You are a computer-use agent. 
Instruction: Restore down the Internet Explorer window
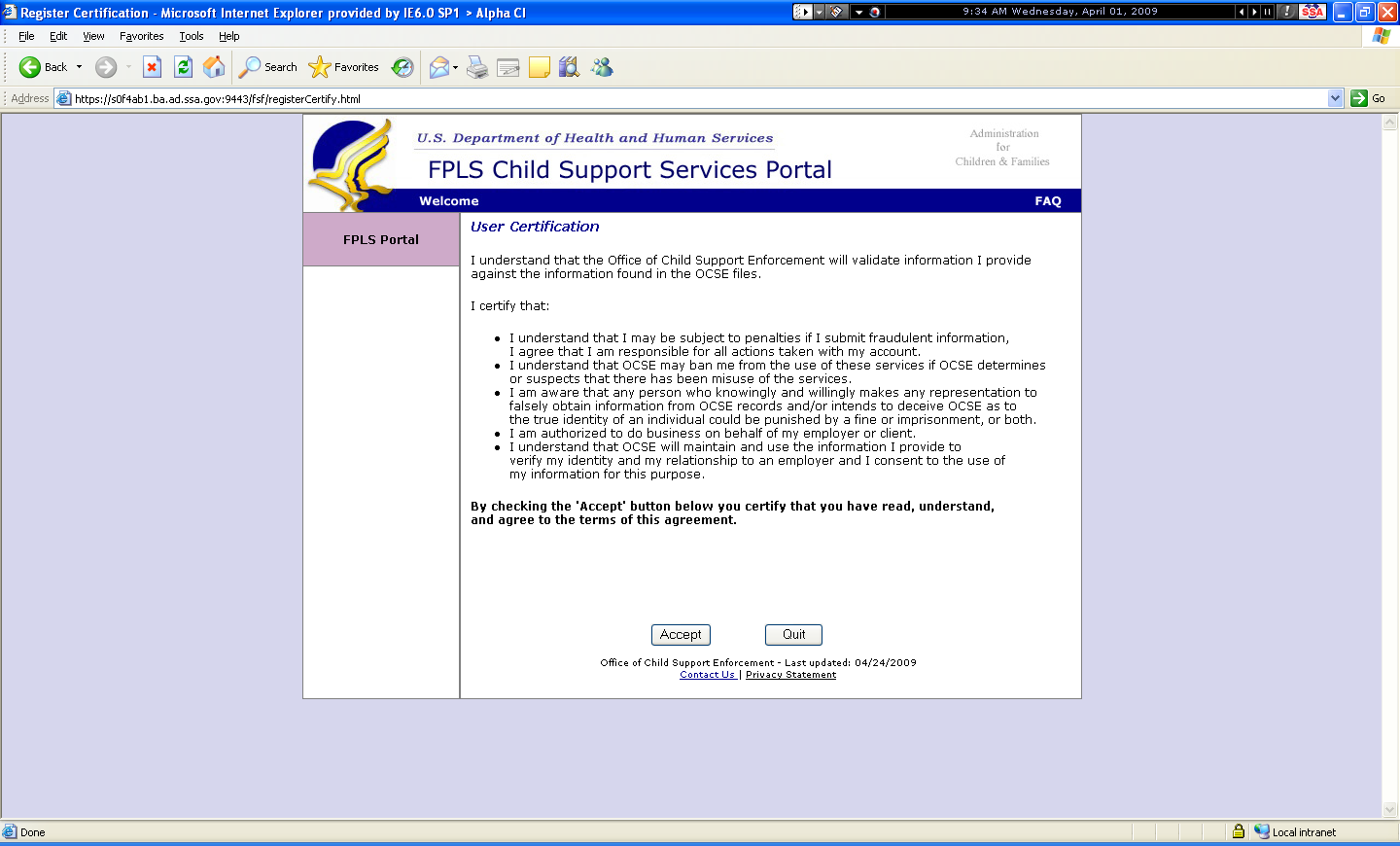(x=1365, y=12)
